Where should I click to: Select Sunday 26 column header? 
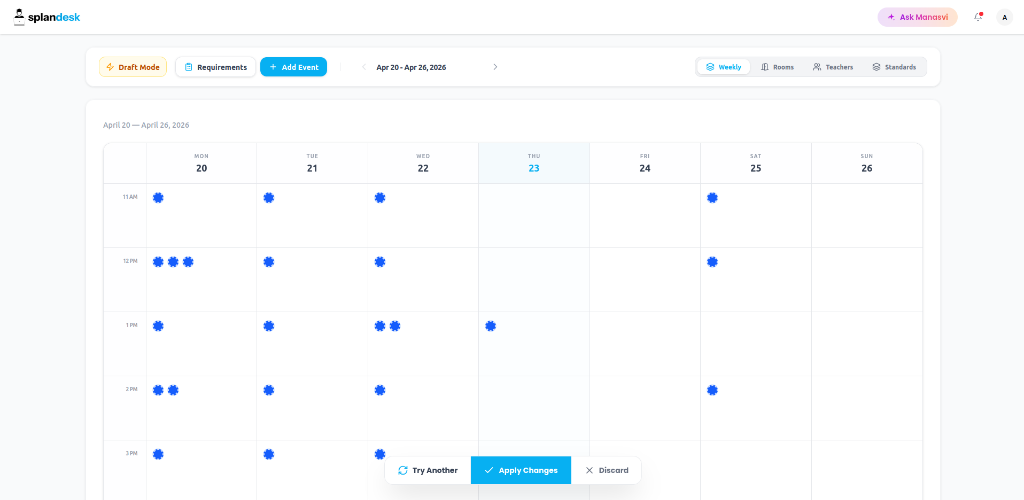[x=867, y=163]
